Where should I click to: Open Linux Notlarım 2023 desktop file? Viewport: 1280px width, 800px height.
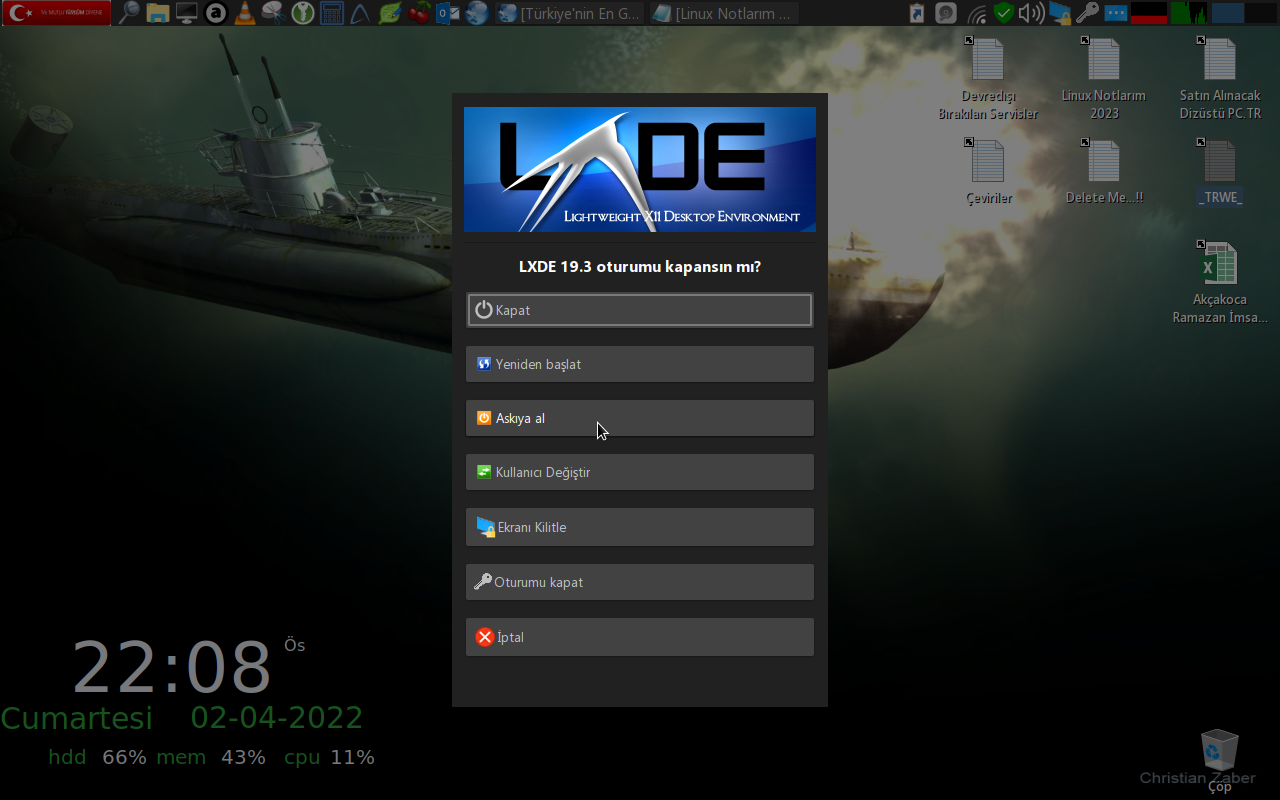(x=1104, y=79)
